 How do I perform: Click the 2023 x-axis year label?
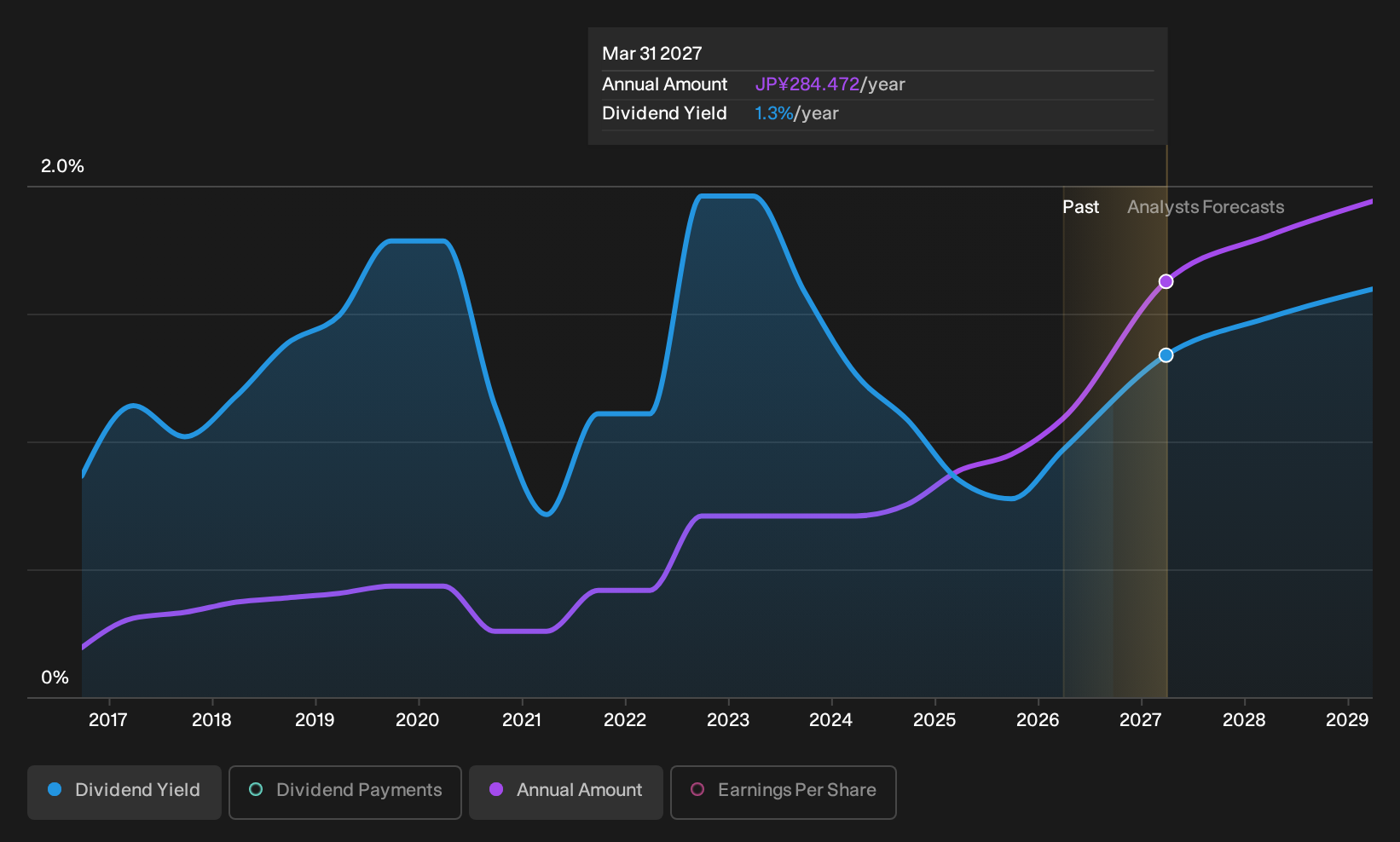click(x=728, y=719)
